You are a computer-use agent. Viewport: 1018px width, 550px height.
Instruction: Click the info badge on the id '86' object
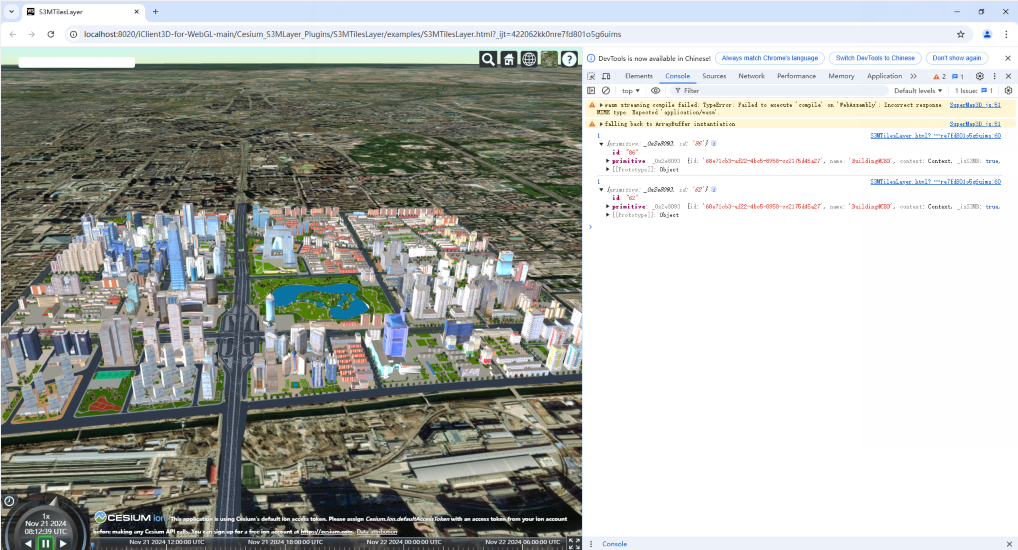click(x=714, y=144)
